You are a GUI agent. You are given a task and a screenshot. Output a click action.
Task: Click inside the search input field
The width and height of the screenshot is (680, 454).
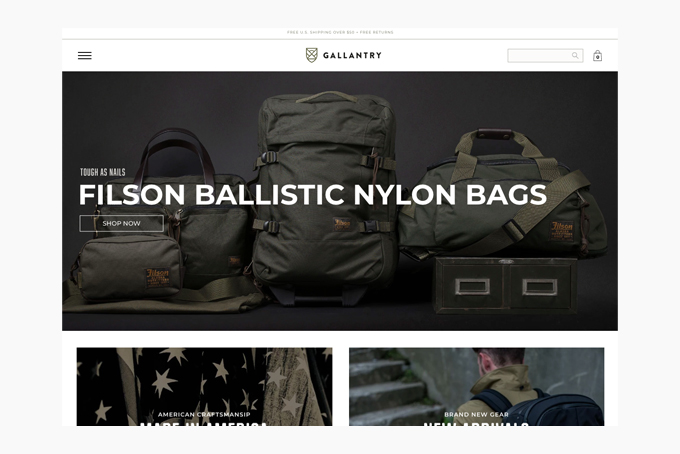(x=545, y=56)
